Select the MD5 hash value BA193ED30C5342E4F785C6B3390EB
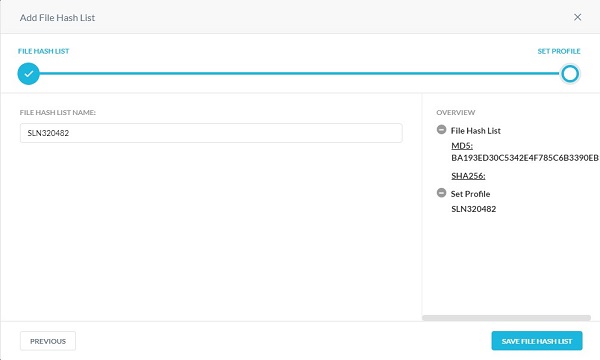Viewport: 600px width, 360px height. pyautogui.click(x=525, y=158)
